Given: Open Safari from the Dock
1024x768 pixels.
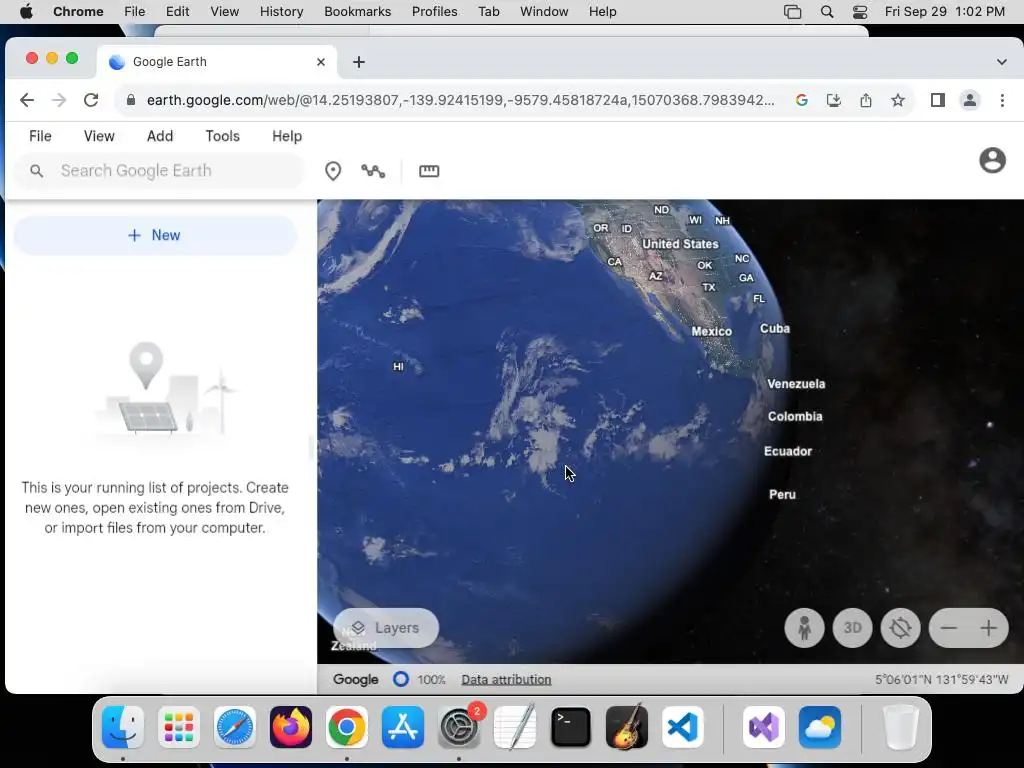Looking at the screenshot, I should pyautogui.click(x=234, y=727).
